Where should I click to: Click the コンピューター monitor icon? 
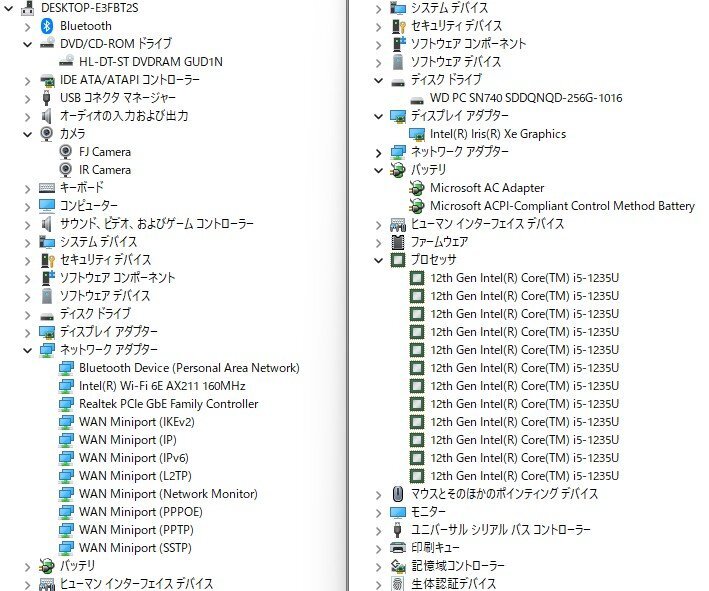[x=47, y=206]
